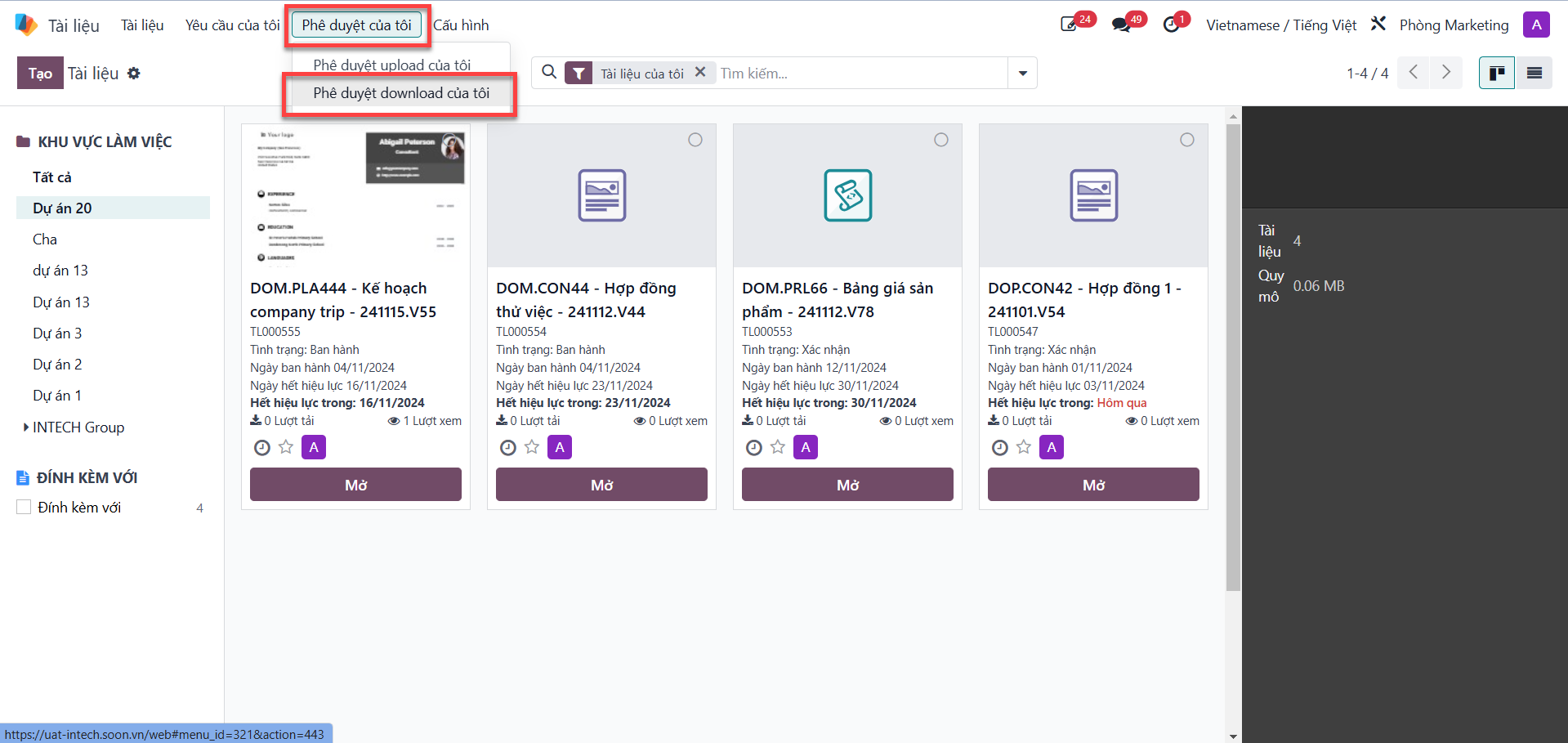Click the clock icon on DOM.PLA444 card

pos(261,447)
